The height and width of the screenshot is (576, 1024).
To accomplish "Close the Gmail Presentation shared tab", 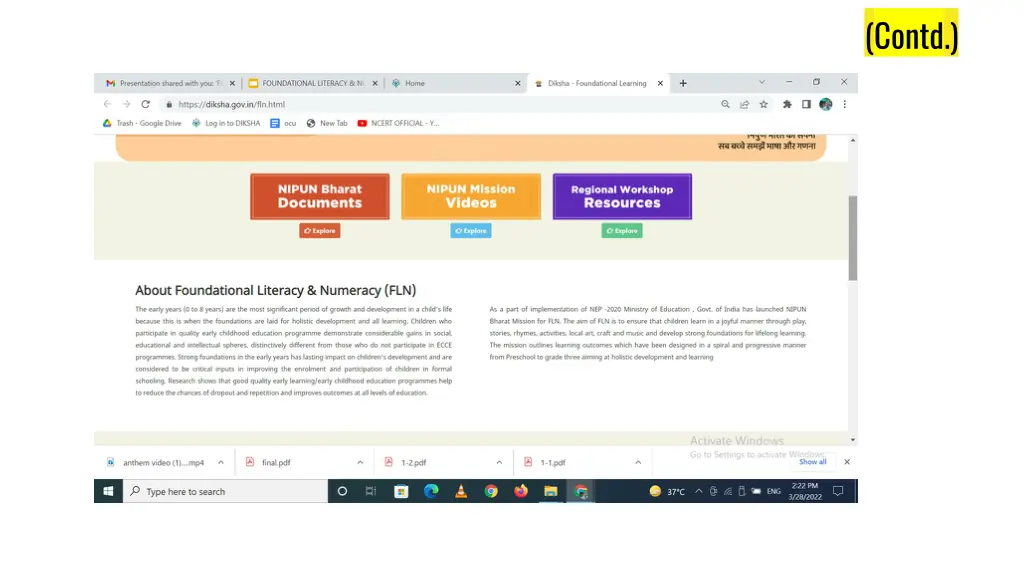I will coord(232,84).
